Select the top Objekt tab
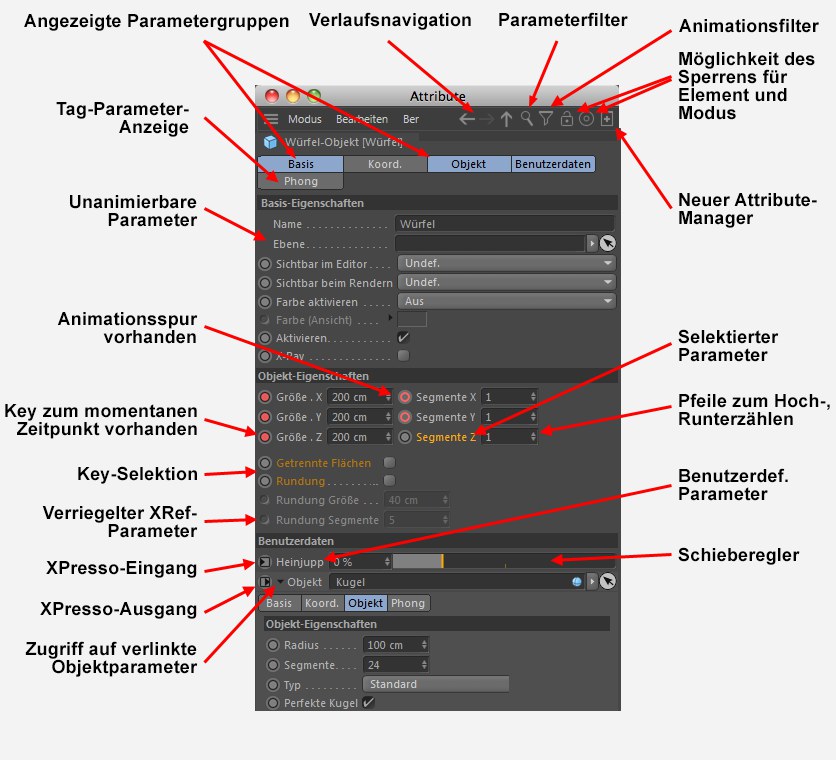Image resolution: width=836 pixels, height=760 pixels. [x=469, y=164]
